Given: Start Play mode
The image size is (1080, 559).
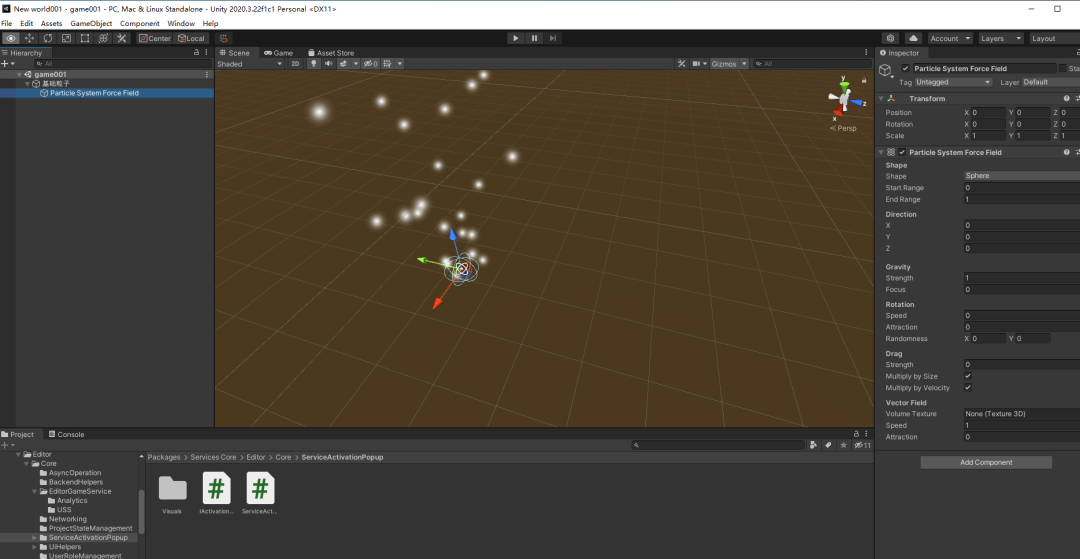Looking at the screenshot, I should click(516, 39).
